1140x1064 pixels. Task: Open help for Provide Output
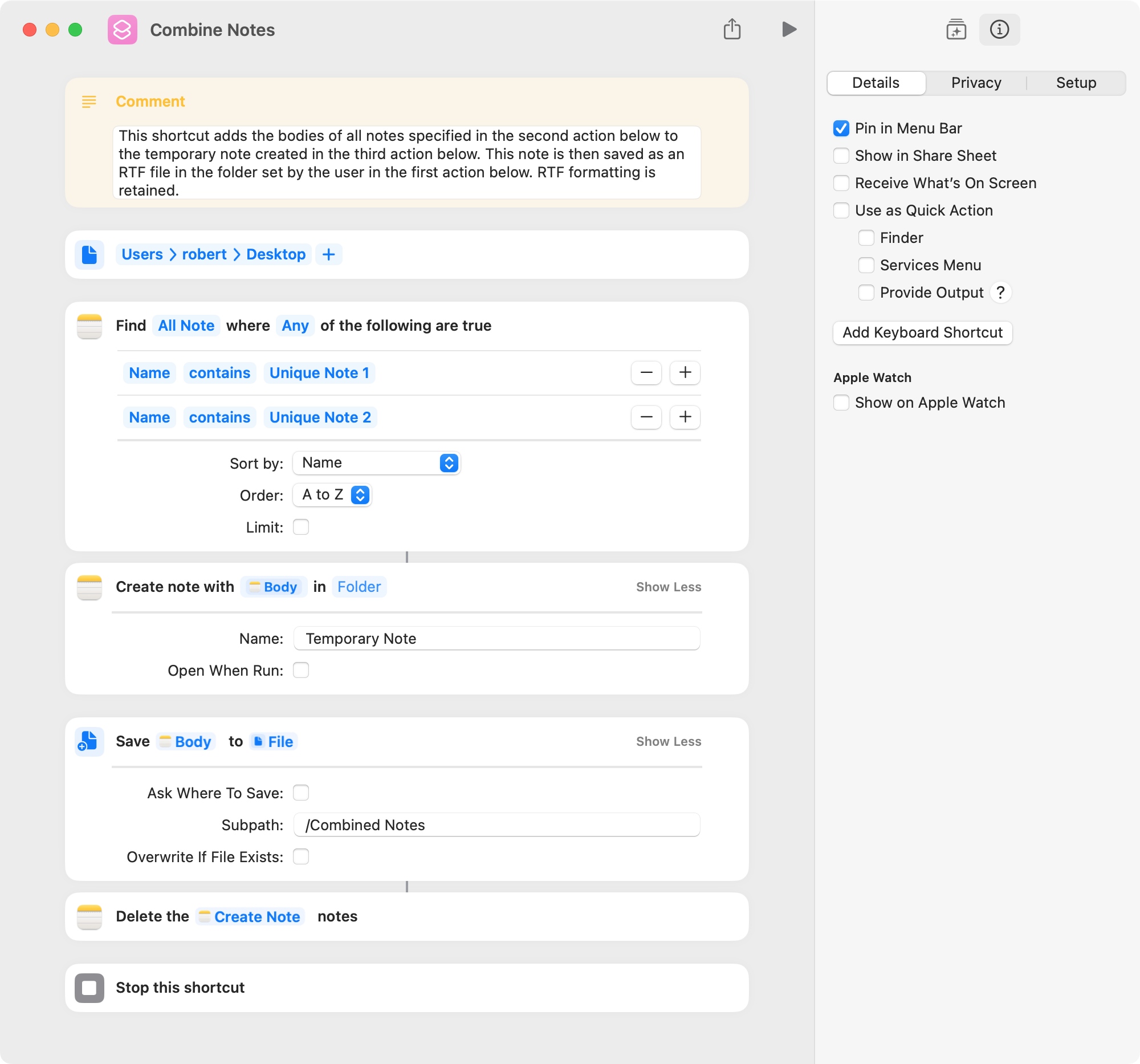(x=1000, y=293)
